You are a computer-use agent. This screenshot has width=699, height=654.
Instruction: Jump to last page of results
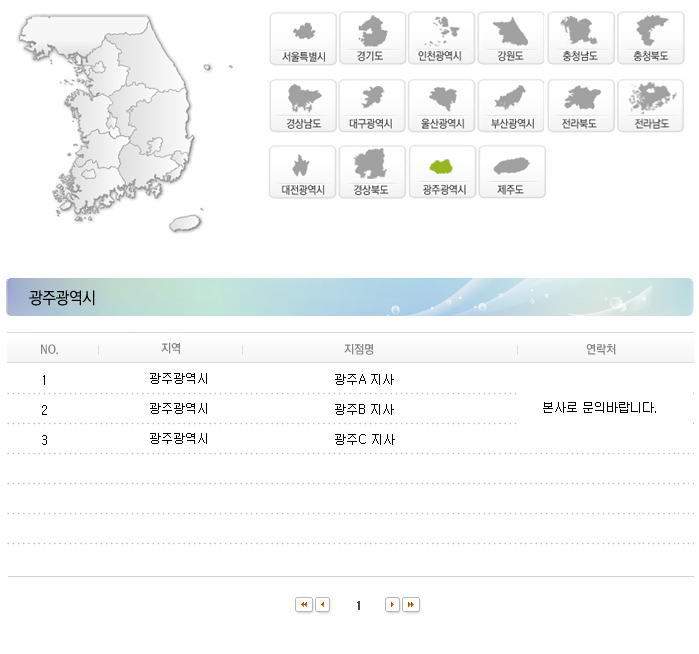pos(411,605)
